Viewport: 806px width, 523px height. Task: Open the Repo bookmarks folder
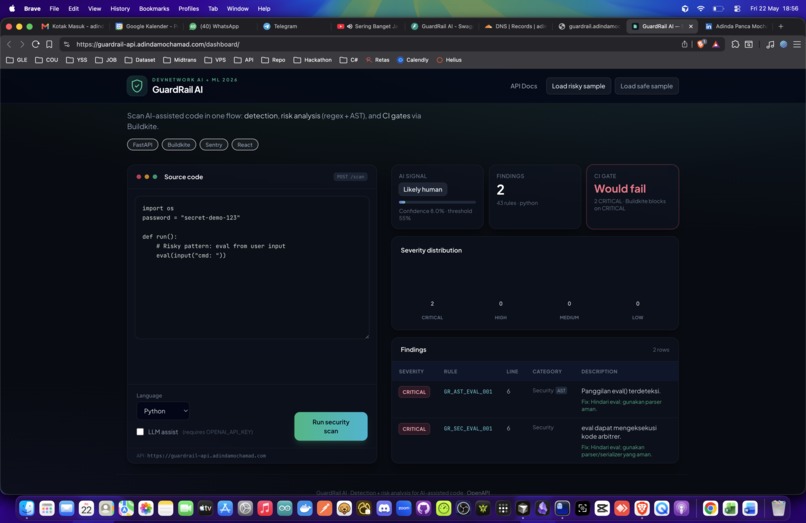[x=273, y=60]
